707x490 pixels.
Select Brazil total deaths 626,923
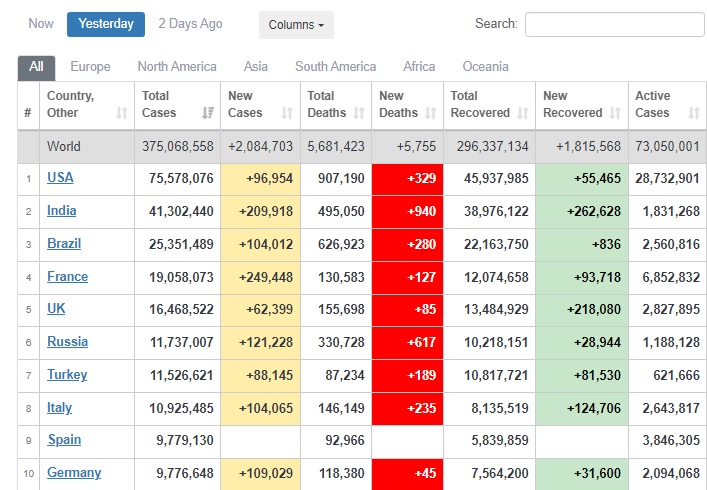click(341, 244)
